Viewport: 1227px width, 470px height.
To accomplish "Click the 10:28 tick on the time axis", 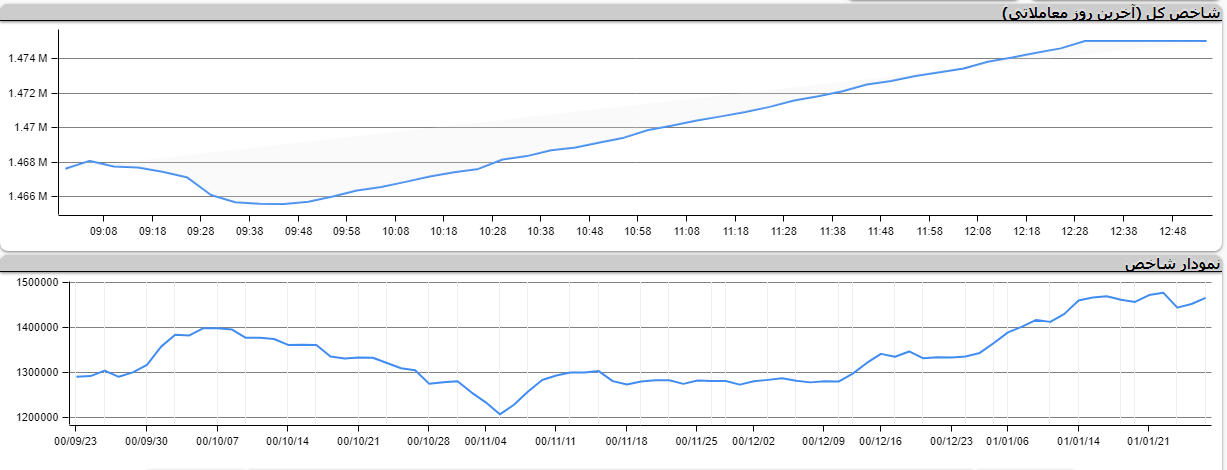I will click(x=492, y=231).
